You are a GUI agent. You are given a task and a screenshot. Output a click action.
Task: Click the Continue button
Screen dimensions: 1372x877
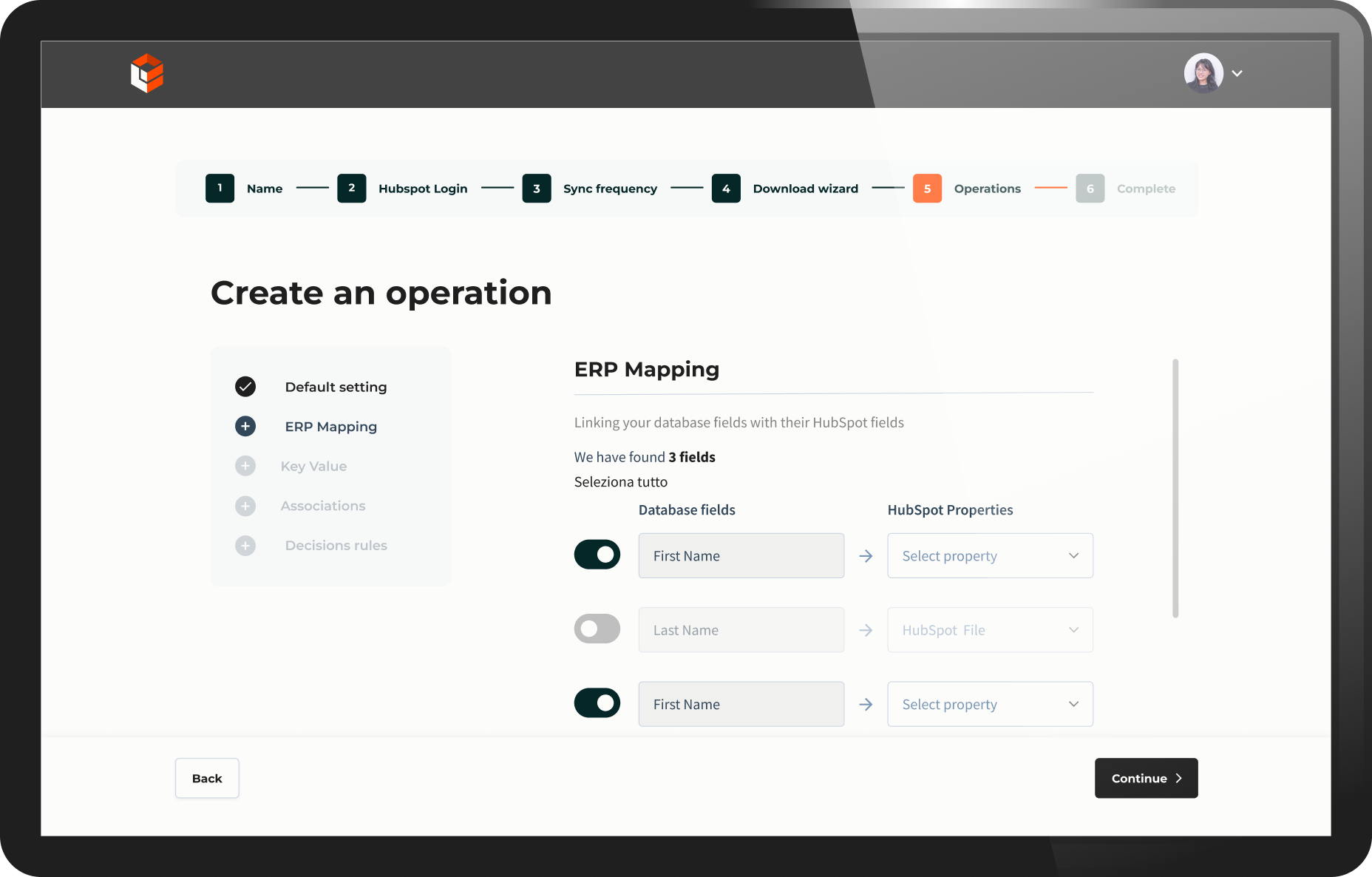[1146, 778]
